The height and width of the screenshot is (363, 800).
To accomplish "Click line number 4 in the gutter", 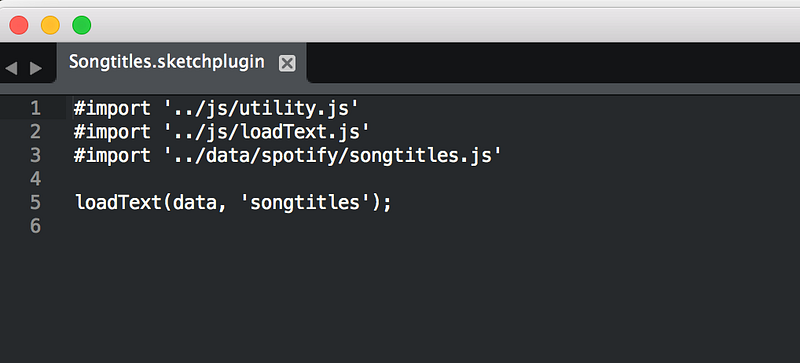I will 35,179.
